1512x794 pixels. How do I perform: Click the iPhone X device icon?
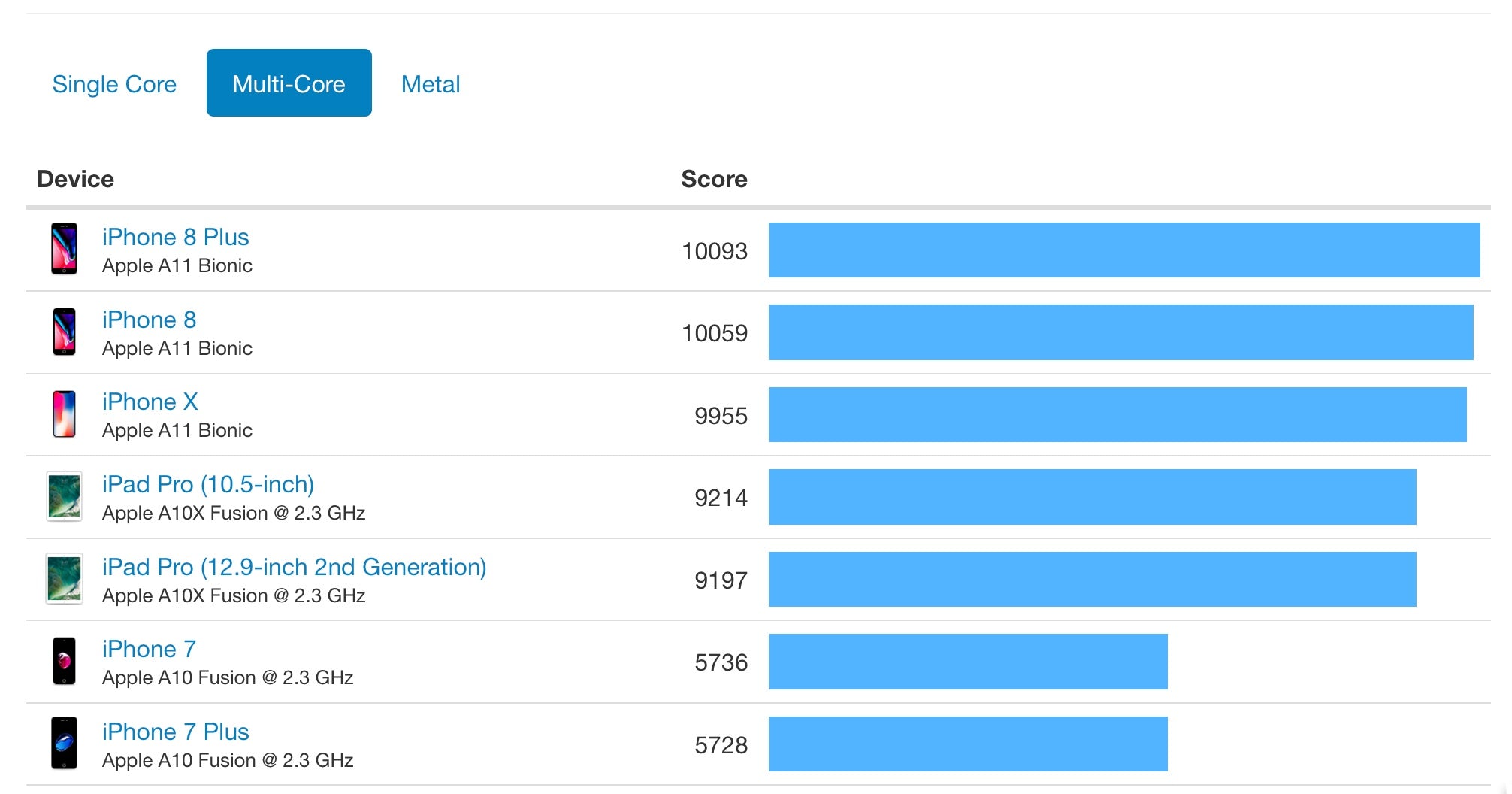(x=64, y=414)
